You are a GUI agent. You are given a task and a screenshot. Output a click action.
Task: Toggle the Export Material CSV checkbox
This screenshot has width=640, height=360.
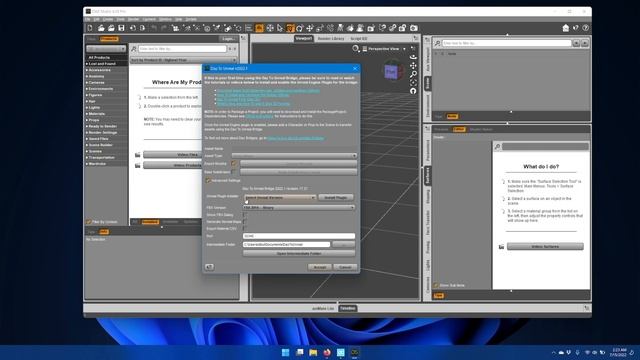[245, 229]
